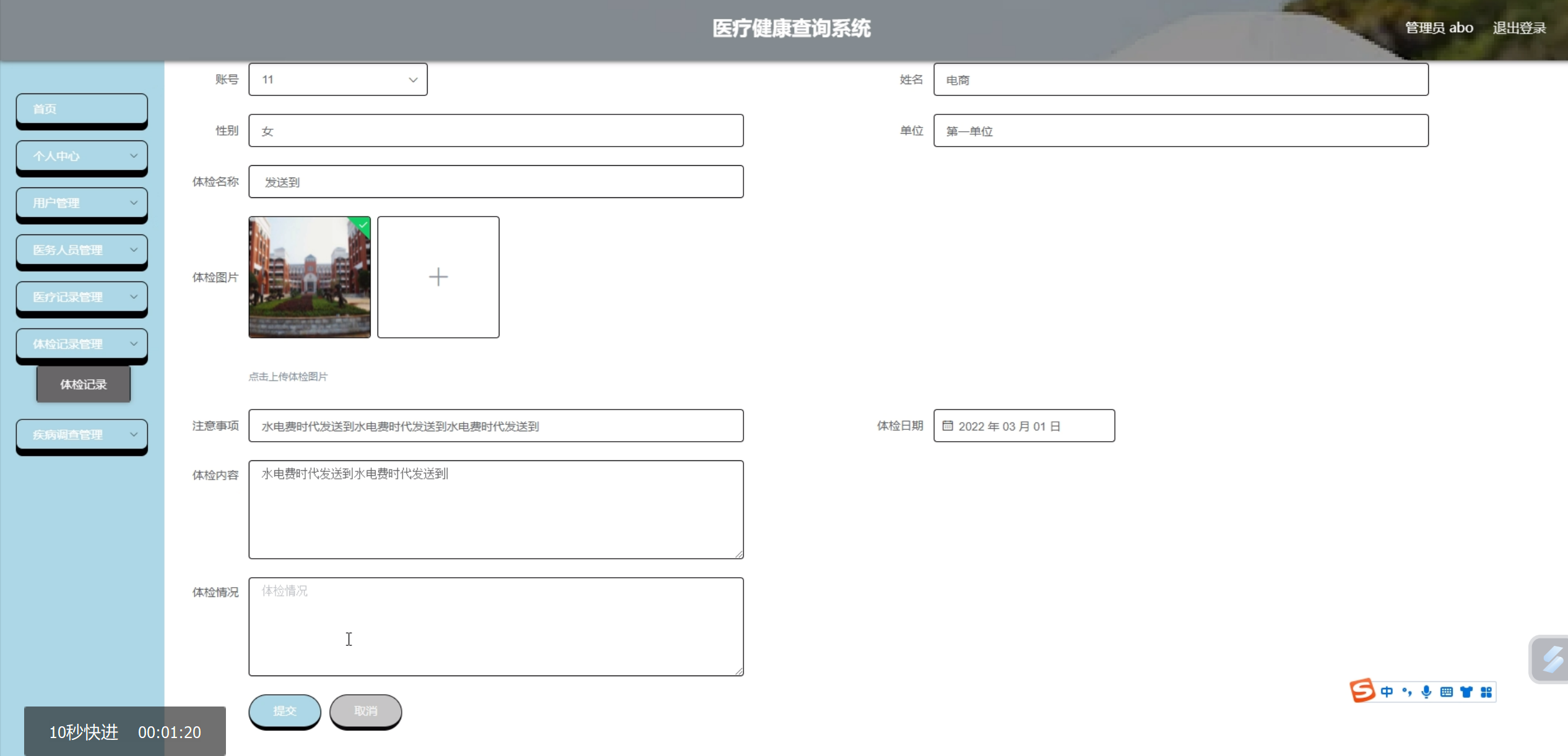Open the 账号 dropdown showing 11
The height and width of the screenshot is (756, 1568).
click(337, 79)
